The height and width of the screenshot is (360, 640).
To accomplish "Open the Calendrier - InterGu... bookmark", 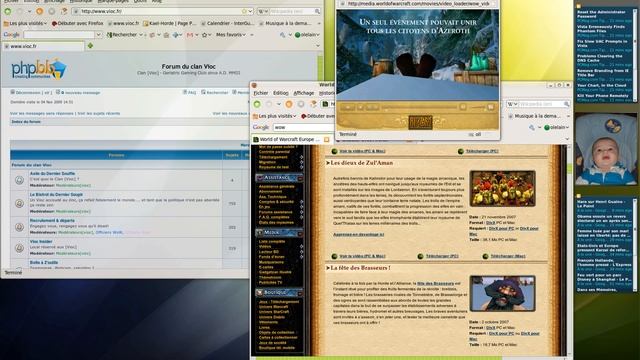I will [228, 24].
